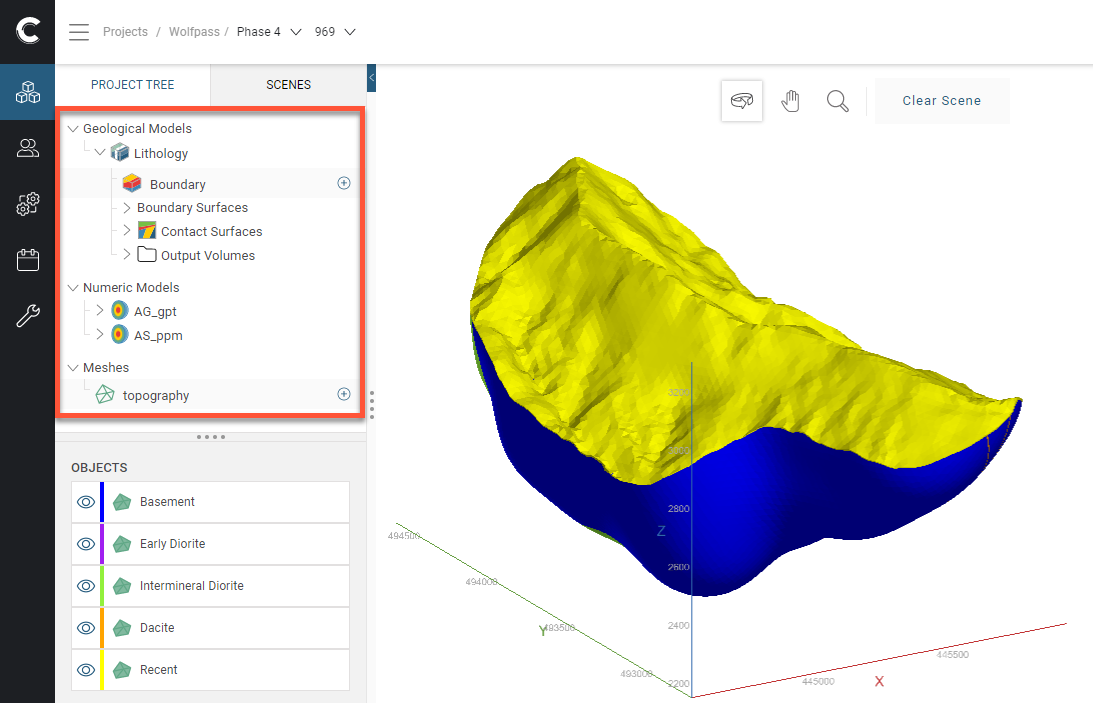Screen dimensions: 1093x703
Task: Switch to the Project Tree tab
Action: (133, 85)
